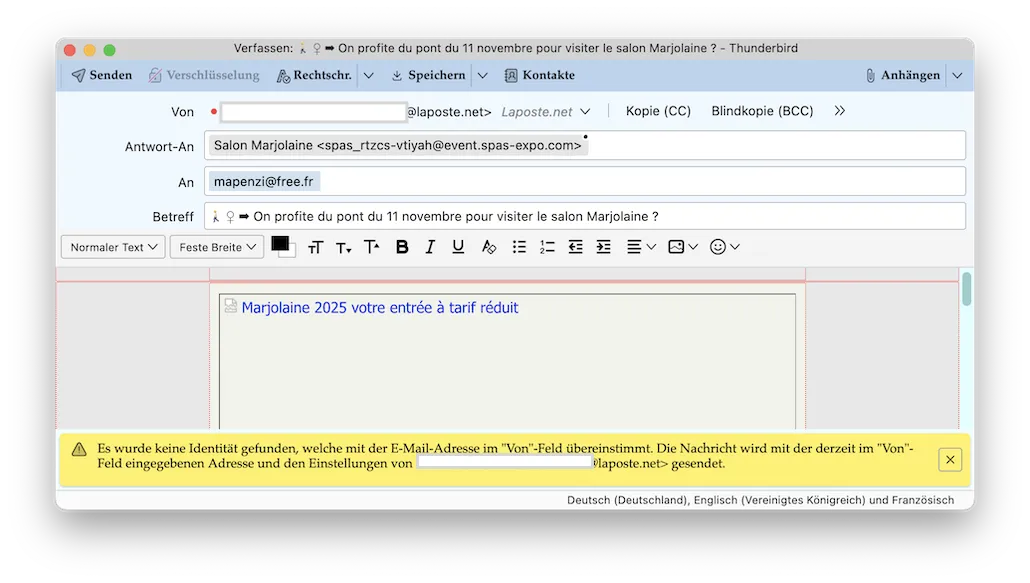
Task: Open the emoji insert dropdown
Action: tap(724, 247)
